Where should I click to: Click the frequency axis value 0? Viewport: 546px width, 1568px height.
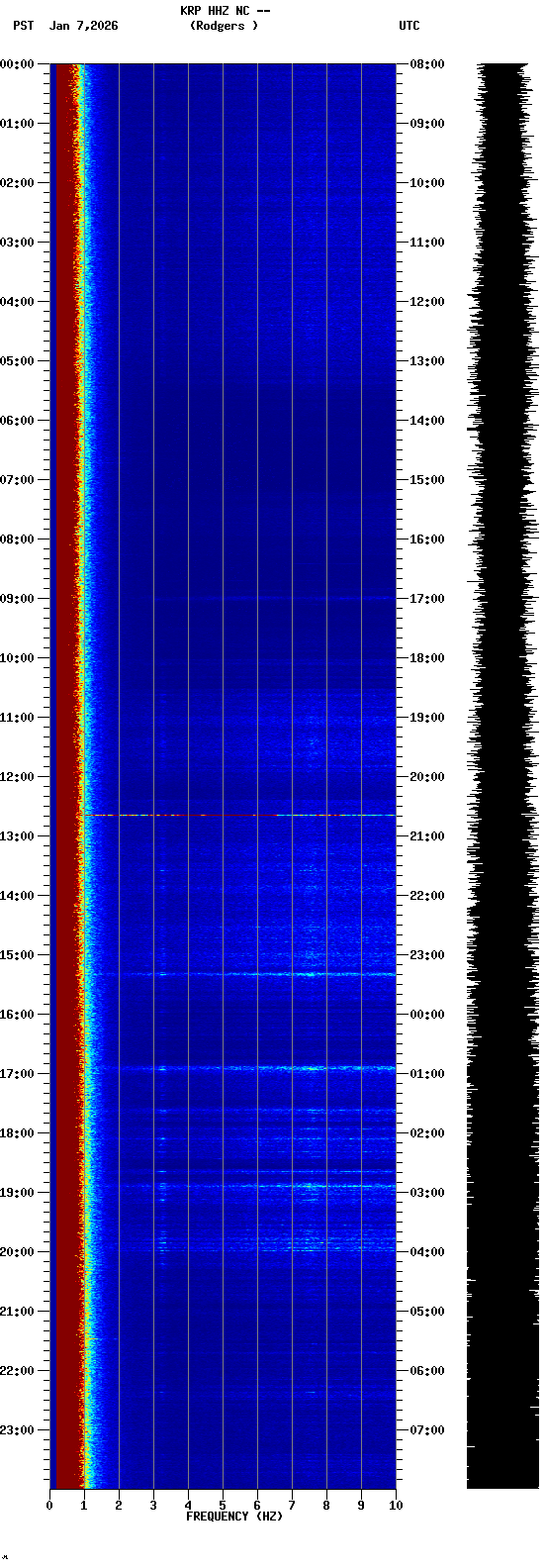pos(49,1506)
